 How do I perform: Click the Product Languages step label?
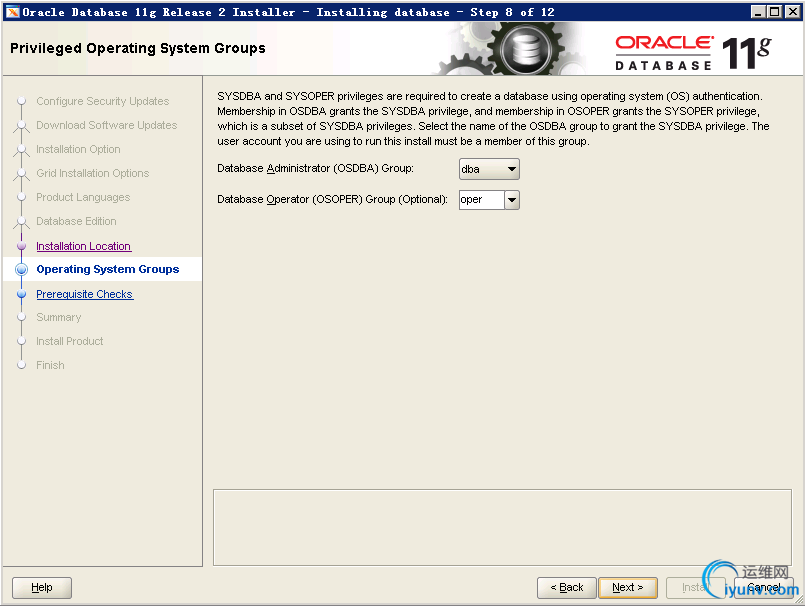click(x=83, y=197)
